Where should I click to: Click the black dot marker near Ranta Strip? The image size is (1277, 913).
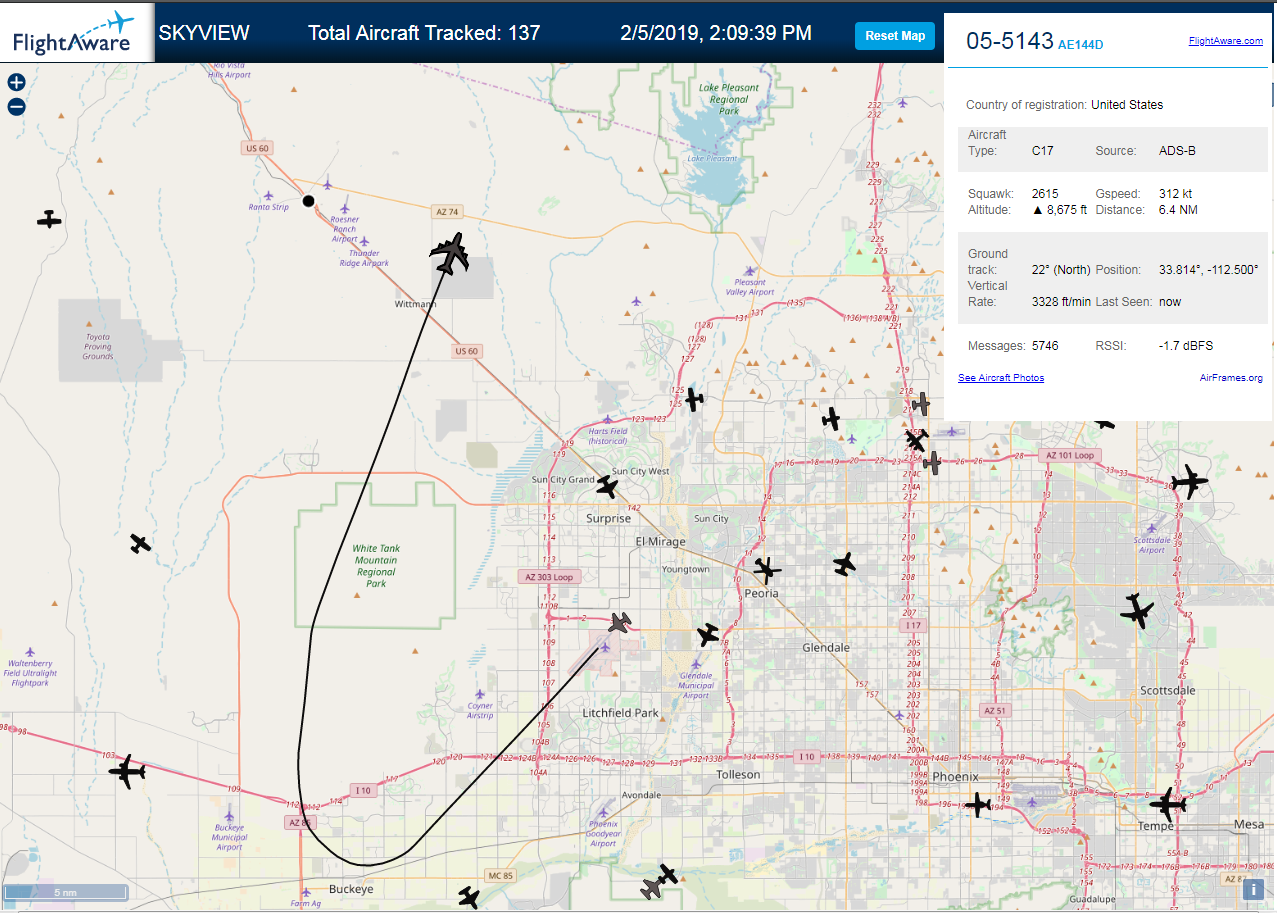pyautogui.click(x=309, y=201)
